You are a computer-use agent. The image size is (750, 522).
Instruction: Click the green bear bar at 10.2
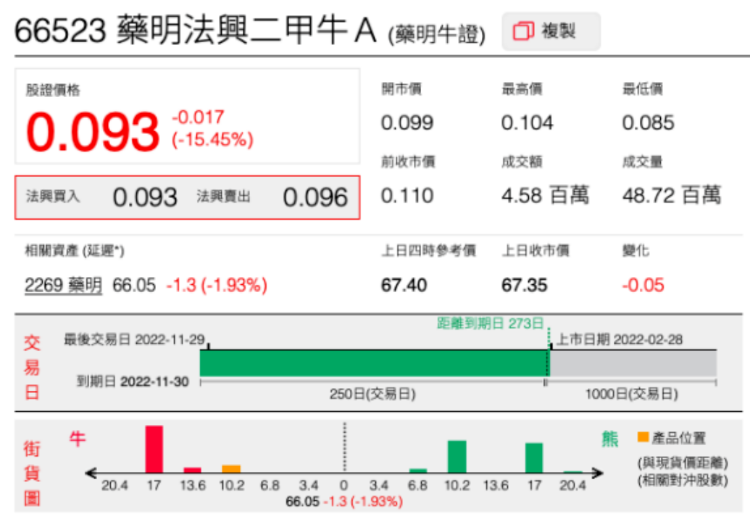point(457,456)
